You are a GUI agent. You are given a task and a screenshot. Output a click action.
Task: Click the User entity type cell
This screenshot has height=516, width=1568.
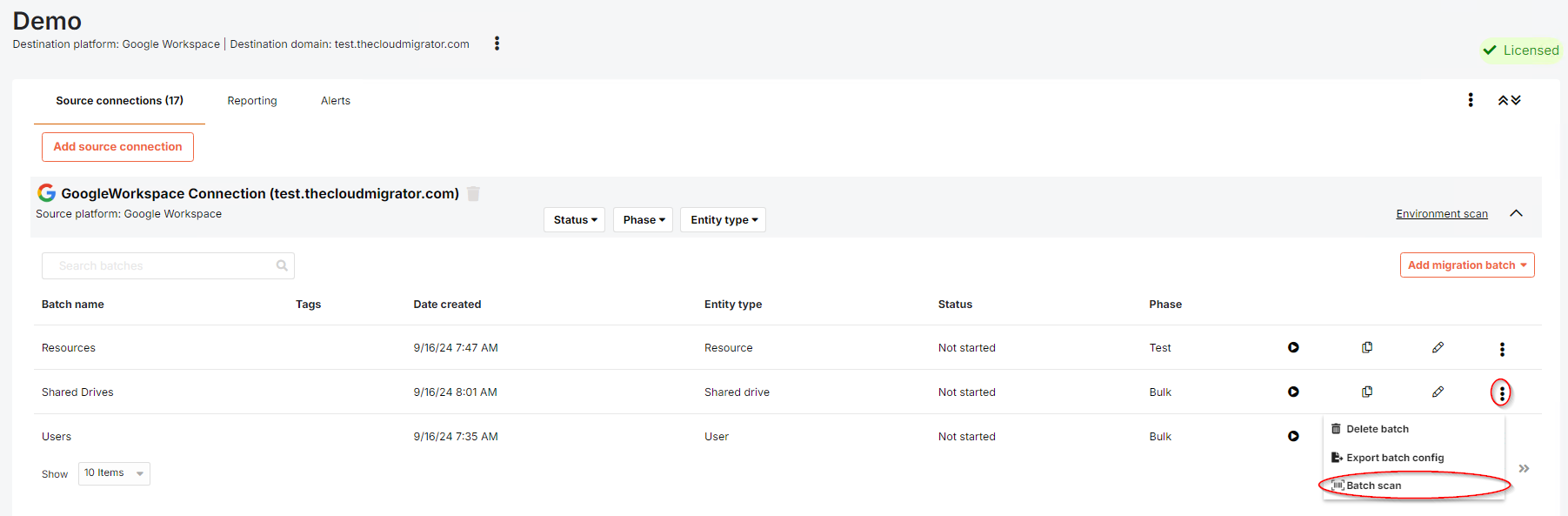(717, 437)
